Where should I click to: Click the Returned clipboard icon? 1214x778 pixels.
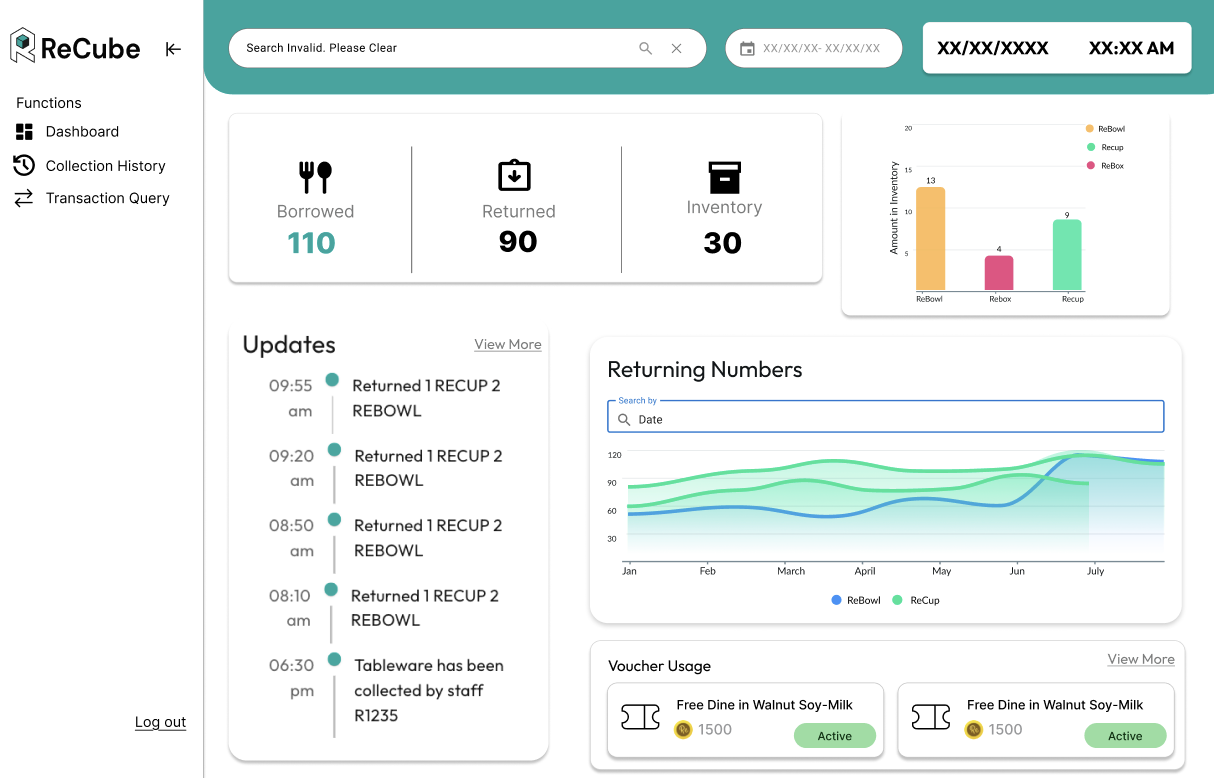(x=514, y=175)
